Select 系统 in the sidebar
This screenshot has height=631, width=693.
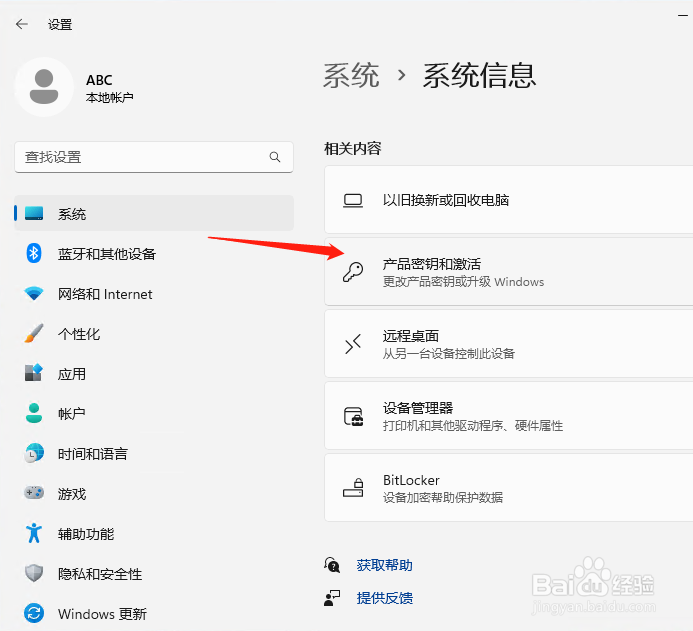pos(154,213)
